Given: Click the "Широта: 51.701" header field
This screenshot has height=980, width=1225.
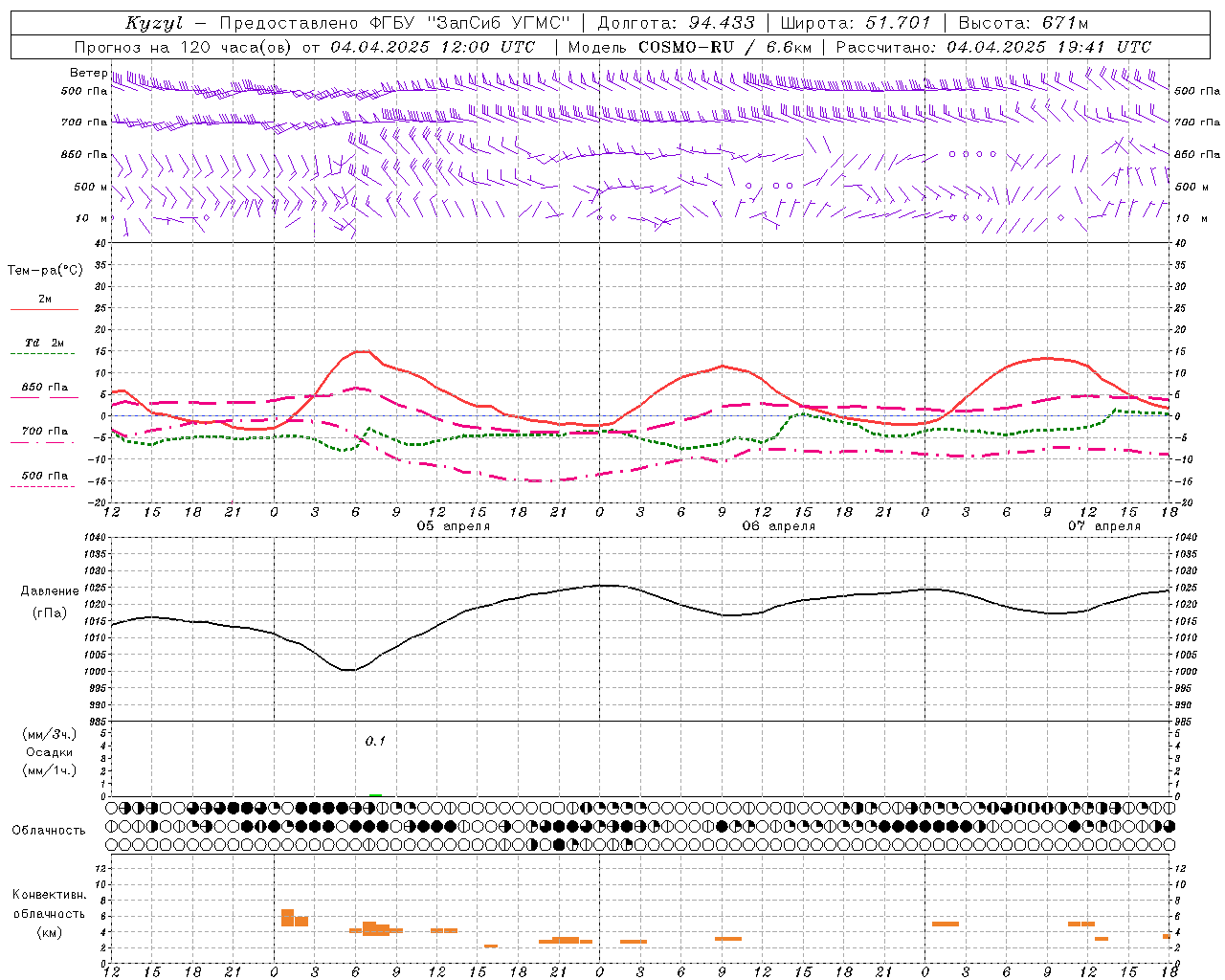Looking at the screenshot, I should click(x=855, y=23).
